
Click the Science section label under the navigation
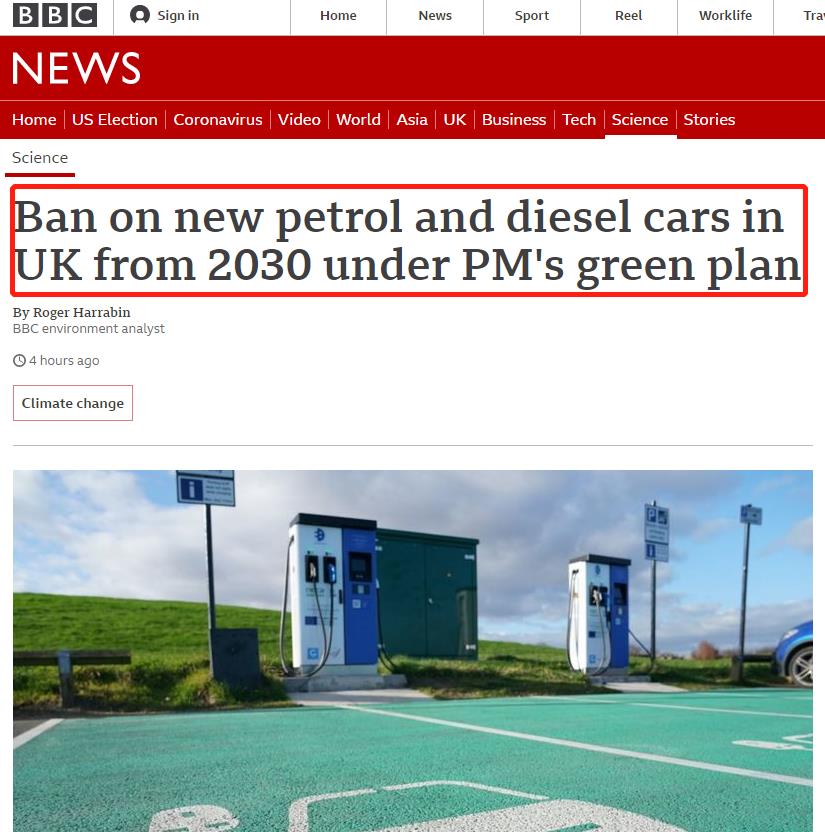[x=40, y=158]
